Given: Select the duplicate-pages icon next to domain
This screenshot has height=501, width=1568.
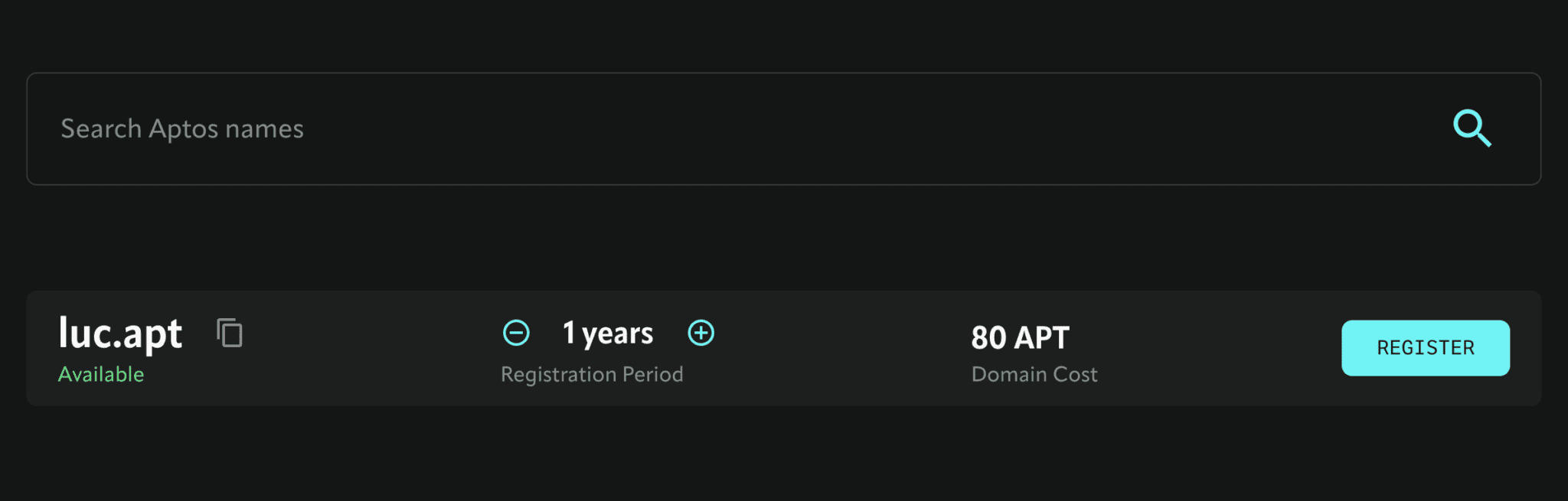Looking at the screenshot, I should pyautogui.click(x=230, y=333).
